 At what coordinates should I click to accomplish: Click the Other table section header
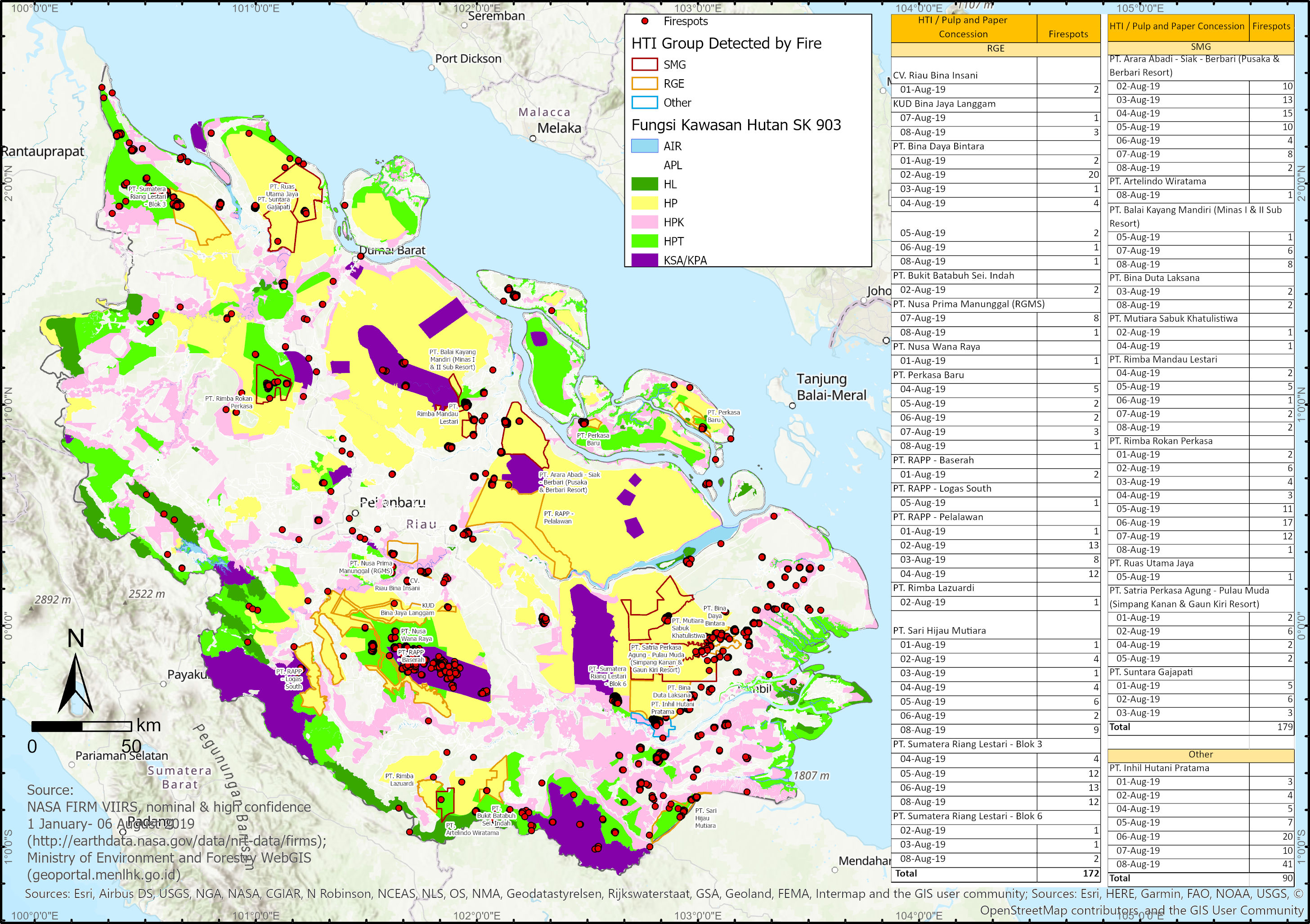[1200, 754]
